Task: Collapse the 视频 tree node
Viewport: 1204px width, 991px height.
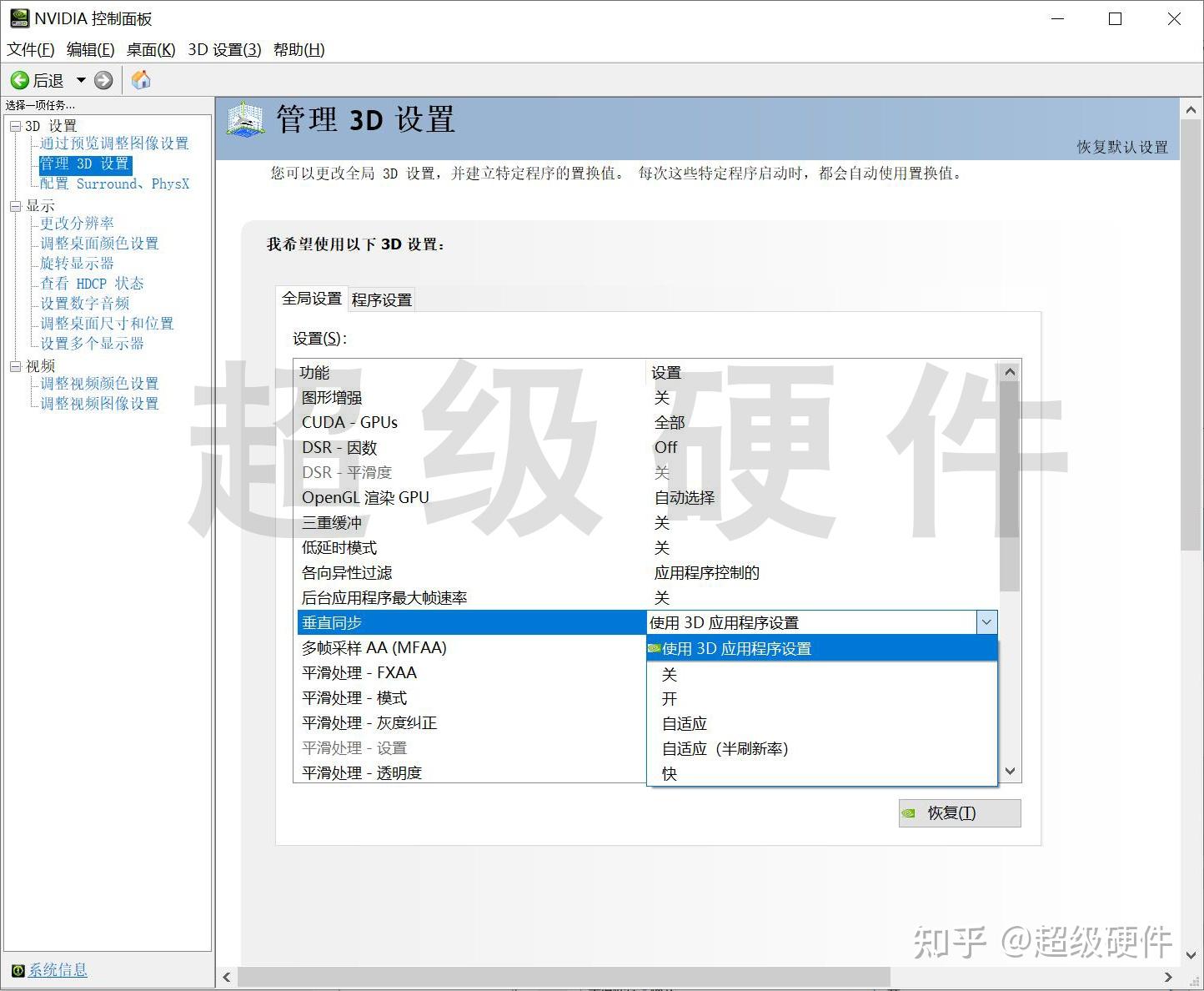Action: coord(15,366)
